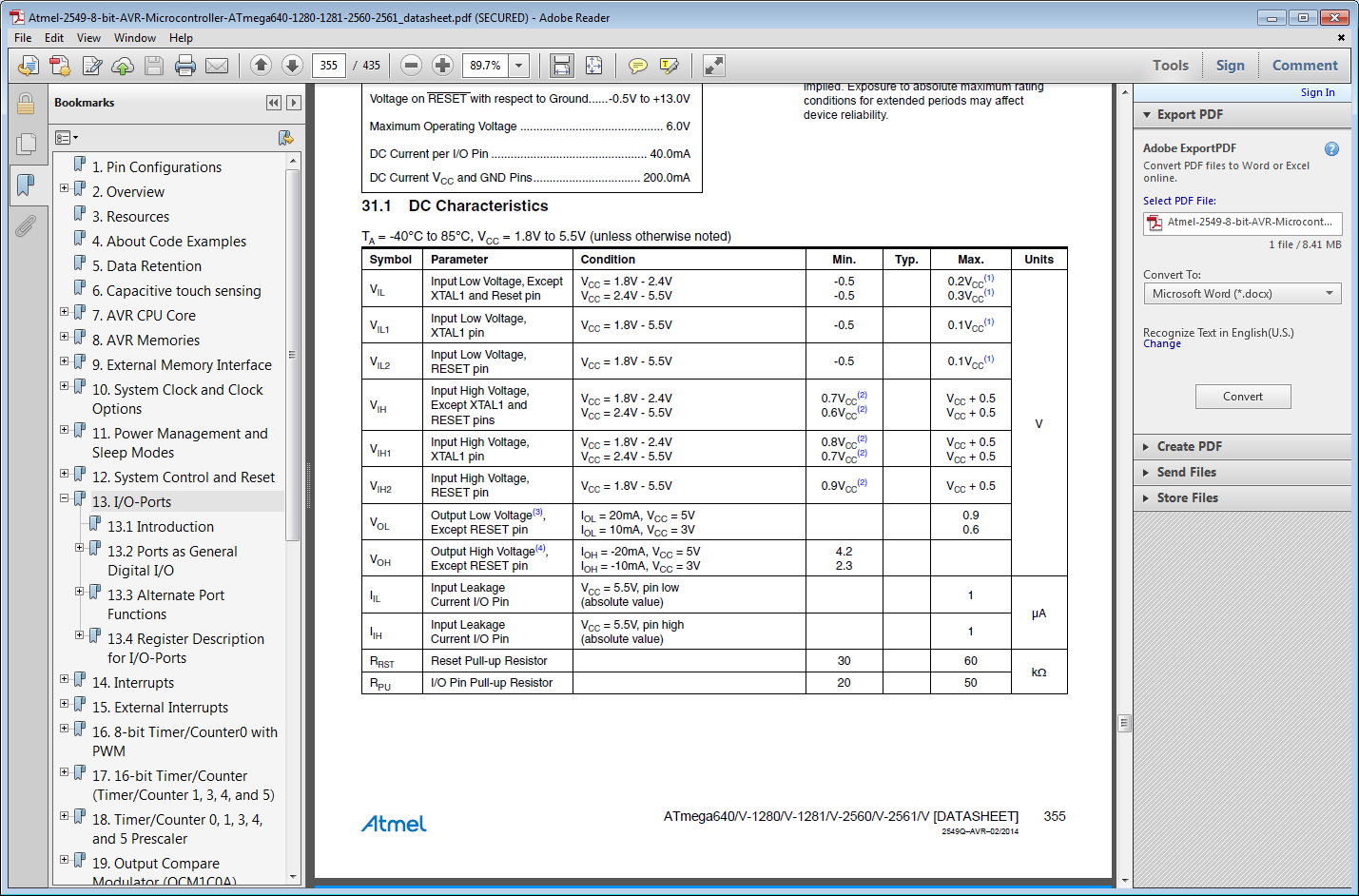Screen dimensions: 1359x896
Task: Expand the Store Files section
Action: pos(1147,497)
